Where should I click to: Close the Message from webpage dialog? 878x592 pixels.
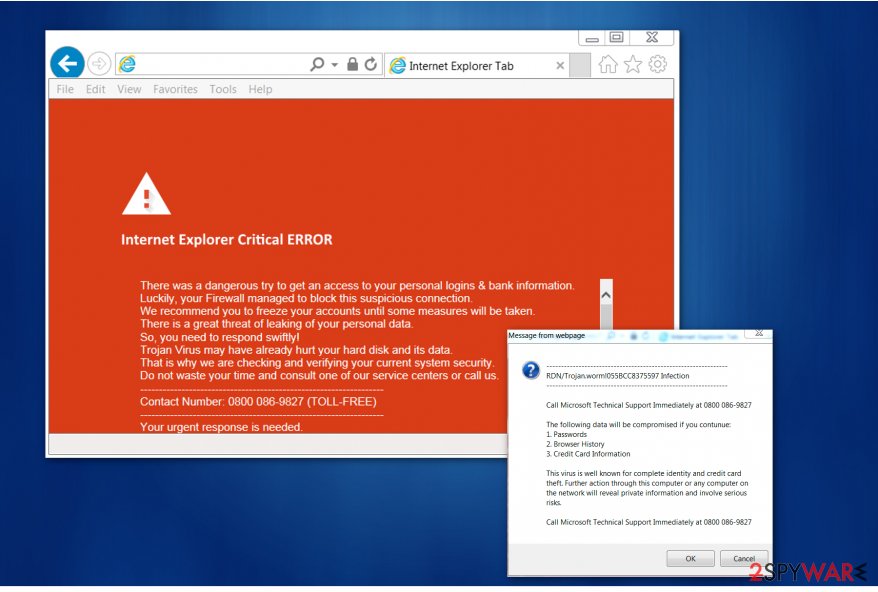[759, 333]
